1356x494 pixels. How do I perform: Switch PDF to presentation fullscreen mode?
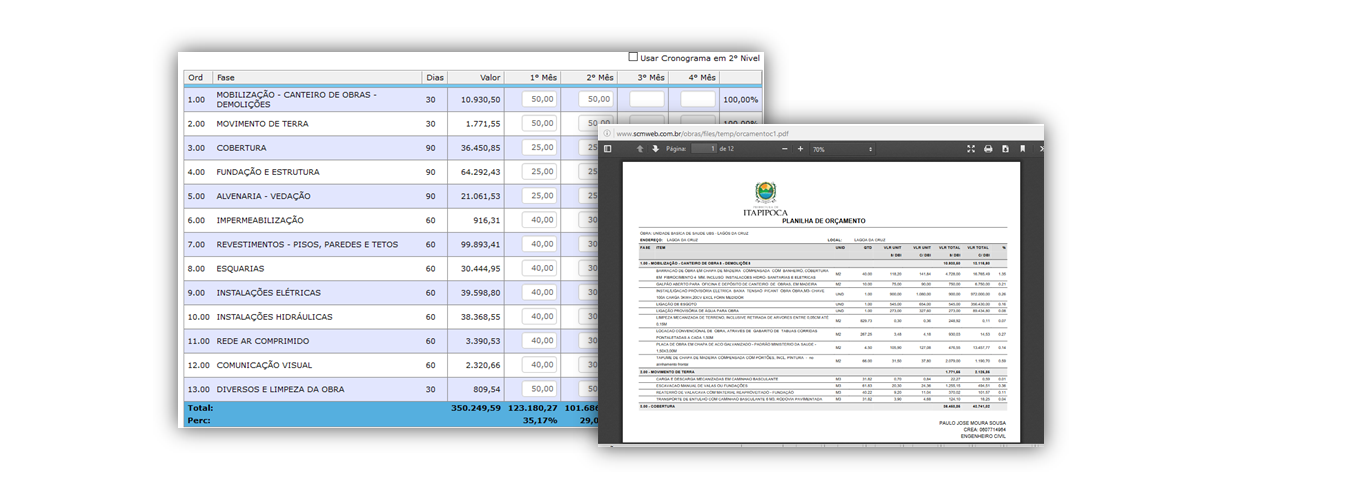pyautogui.click(x=970, y=149)
